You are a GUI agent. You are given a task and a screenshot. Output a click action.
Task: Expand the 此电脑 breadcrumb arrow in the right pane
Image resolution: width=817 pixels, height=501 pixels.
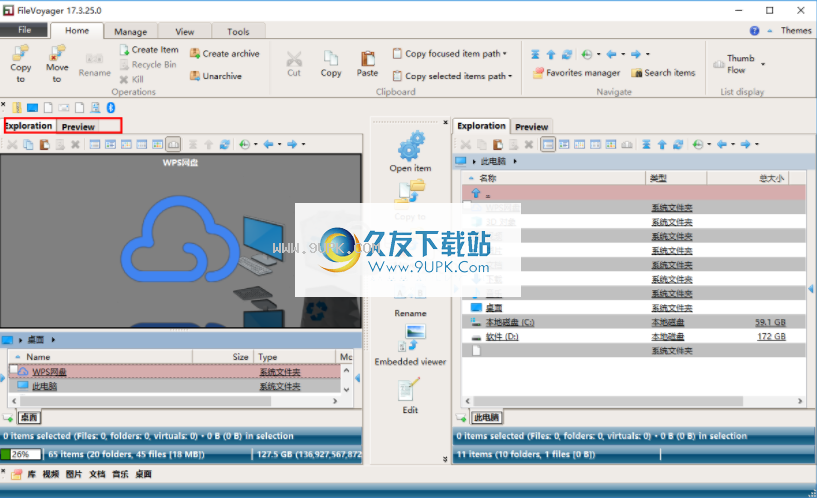(515, 161)
